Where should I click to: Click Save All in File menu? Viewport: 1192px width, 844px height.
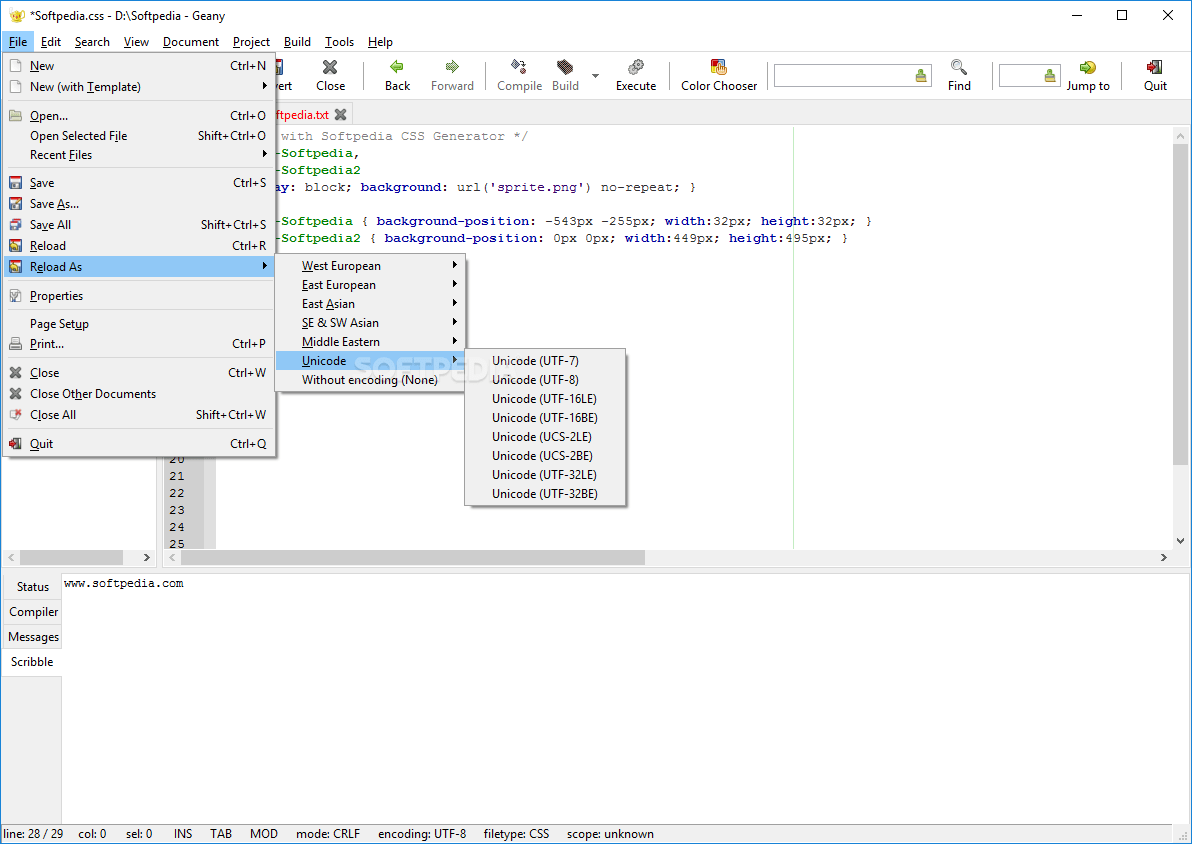coord(139,225)
